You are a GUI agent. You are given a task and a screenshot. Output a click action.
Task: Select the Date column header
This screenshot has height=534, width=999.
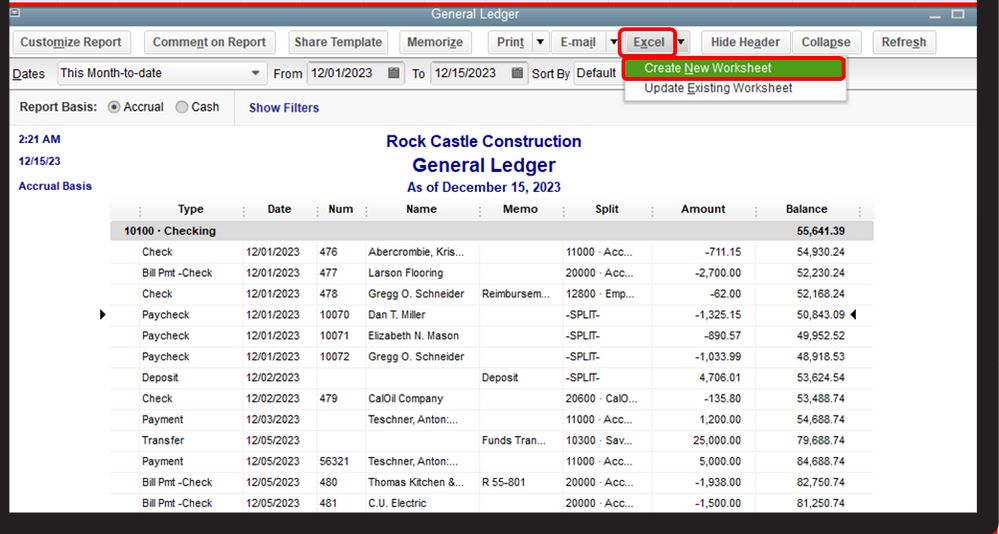pos(279,209)
